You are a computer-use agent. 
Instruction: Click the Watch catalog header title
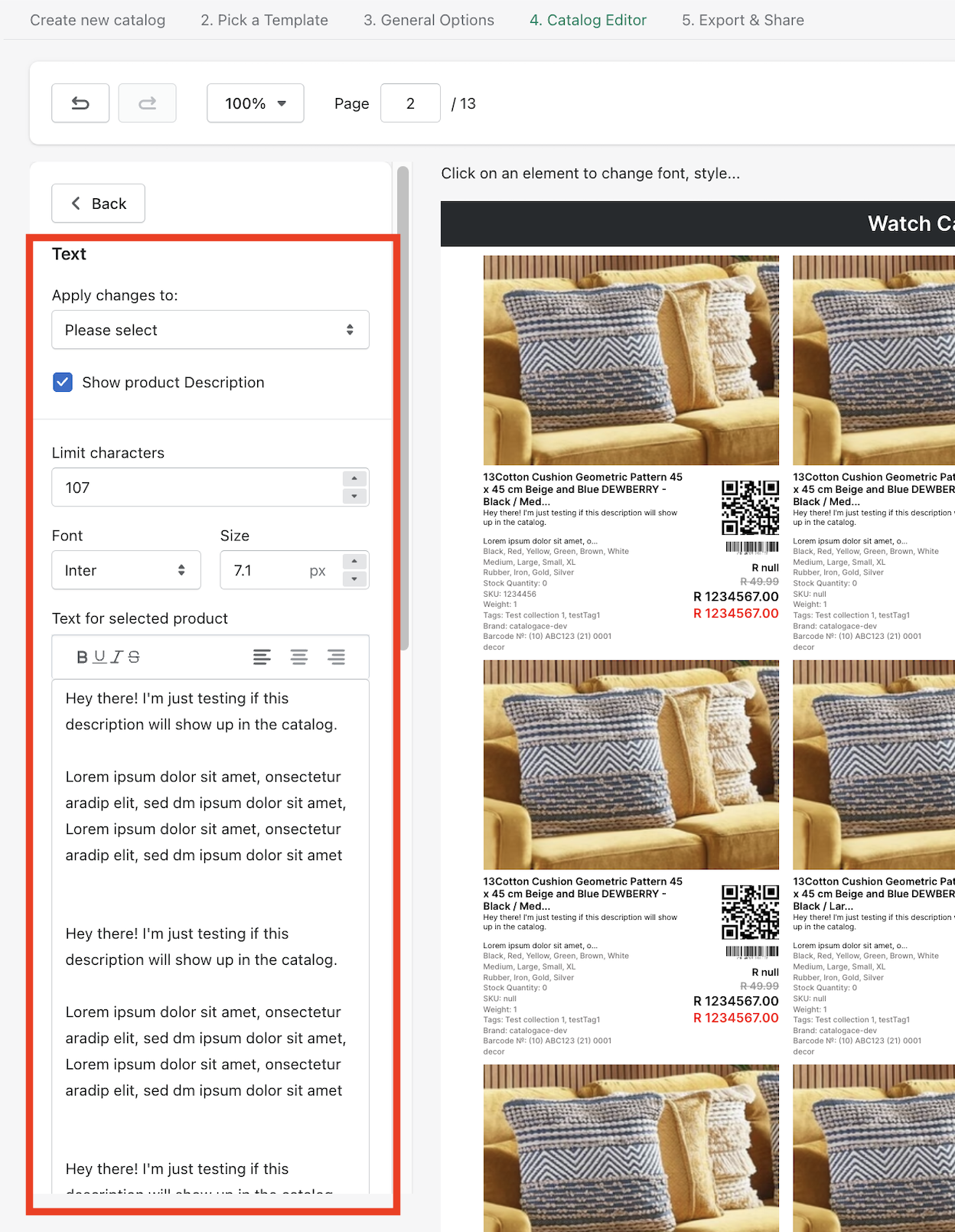(x=911, y=223)
